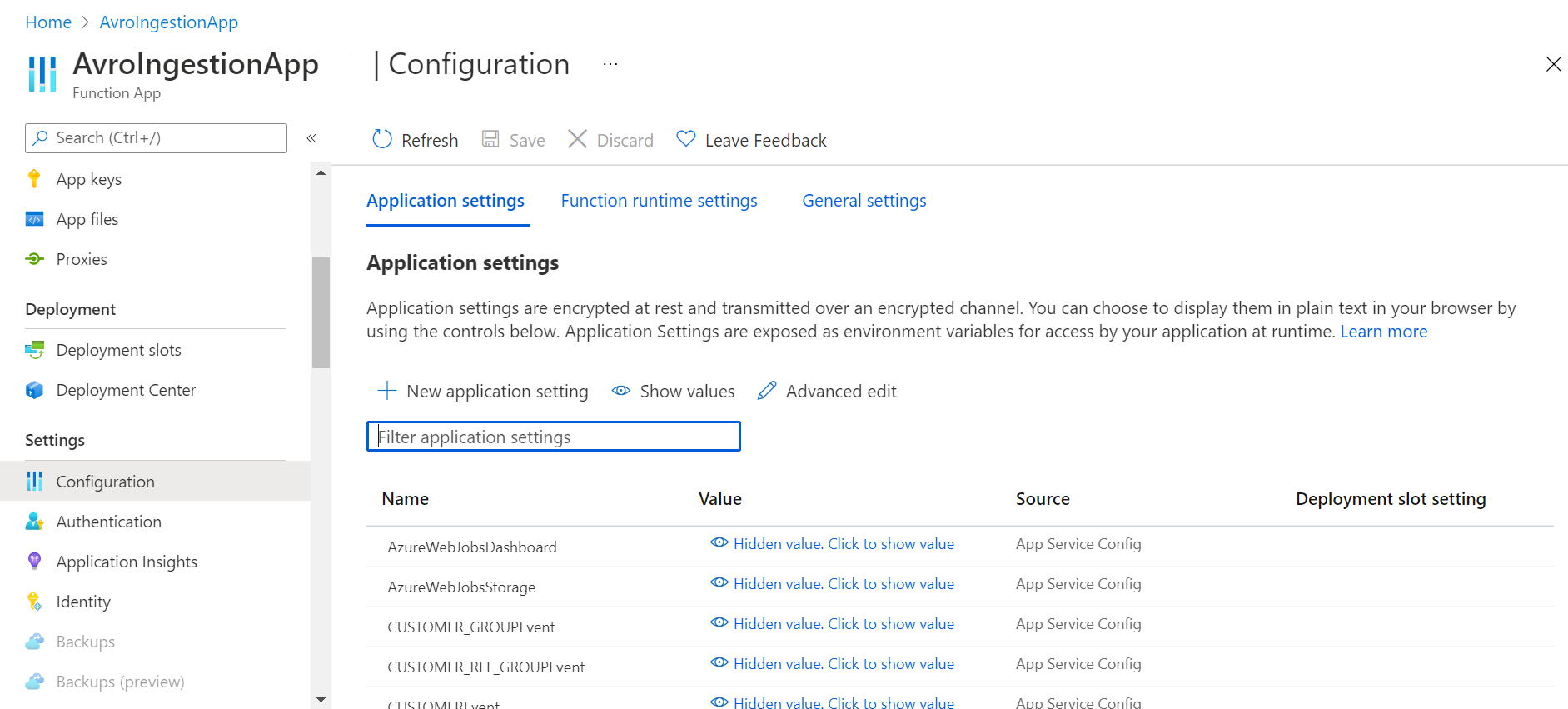Open the ellipsis more options menu
The width and height of the screenshot is (1568, 709).
pyautogui.click(x=610, y=64)
